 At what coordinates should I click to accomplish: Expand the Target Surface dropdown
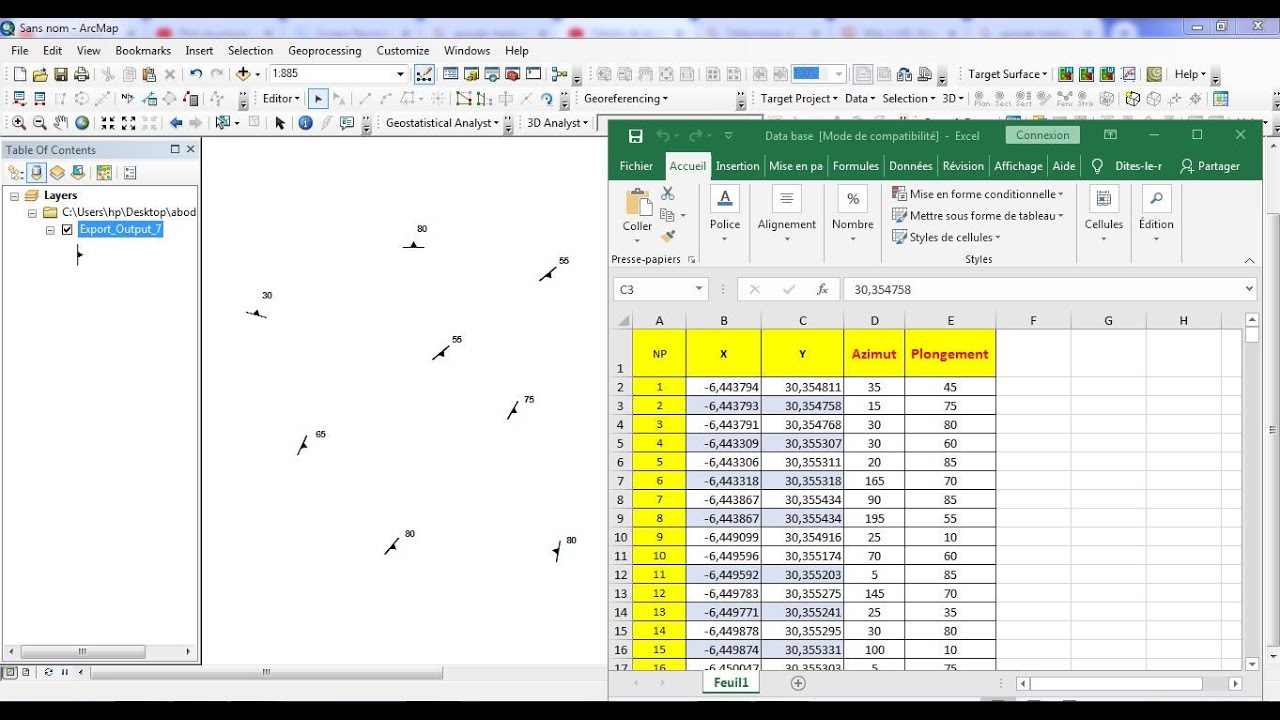[1008, 74]
